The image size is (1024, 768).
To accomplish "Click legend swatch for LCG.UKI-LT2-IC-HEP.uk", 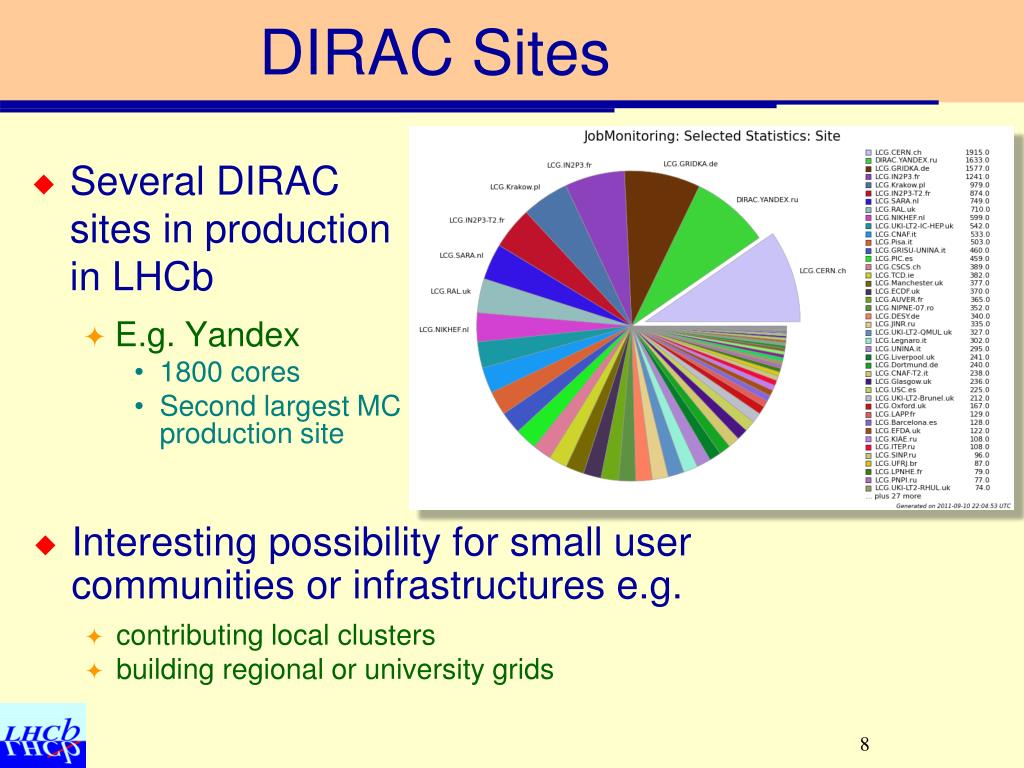I will click(x=869, y=226).
